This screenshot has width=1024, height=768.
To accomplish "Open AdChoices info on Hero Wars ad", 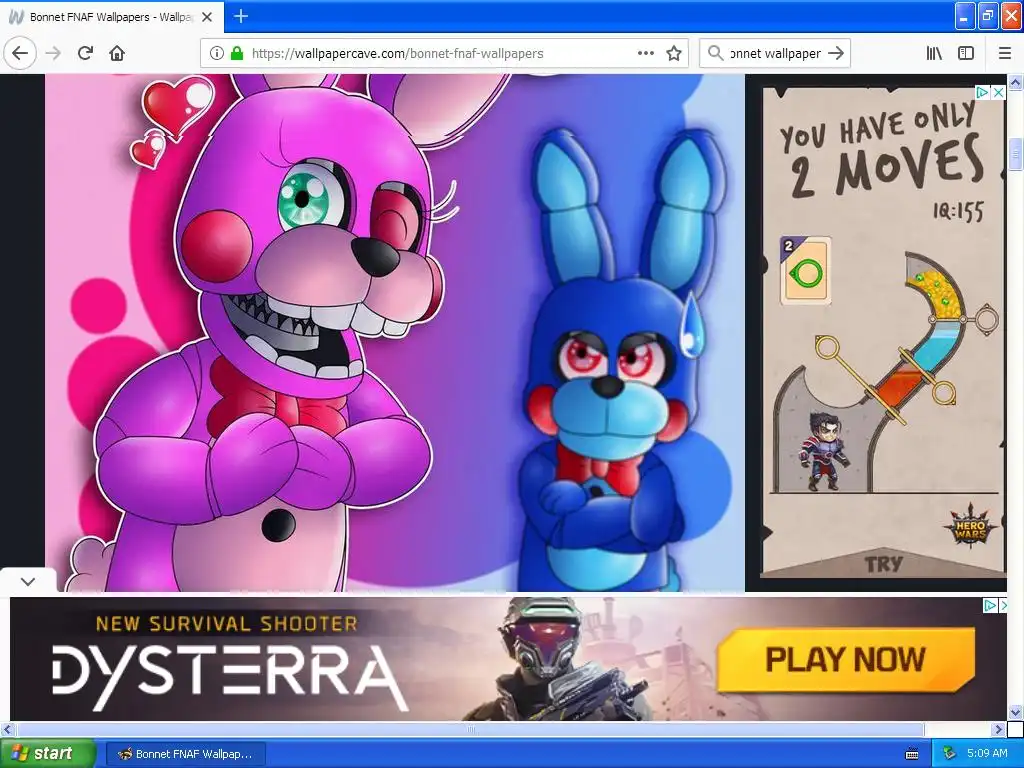I will (x=983, y=93).
